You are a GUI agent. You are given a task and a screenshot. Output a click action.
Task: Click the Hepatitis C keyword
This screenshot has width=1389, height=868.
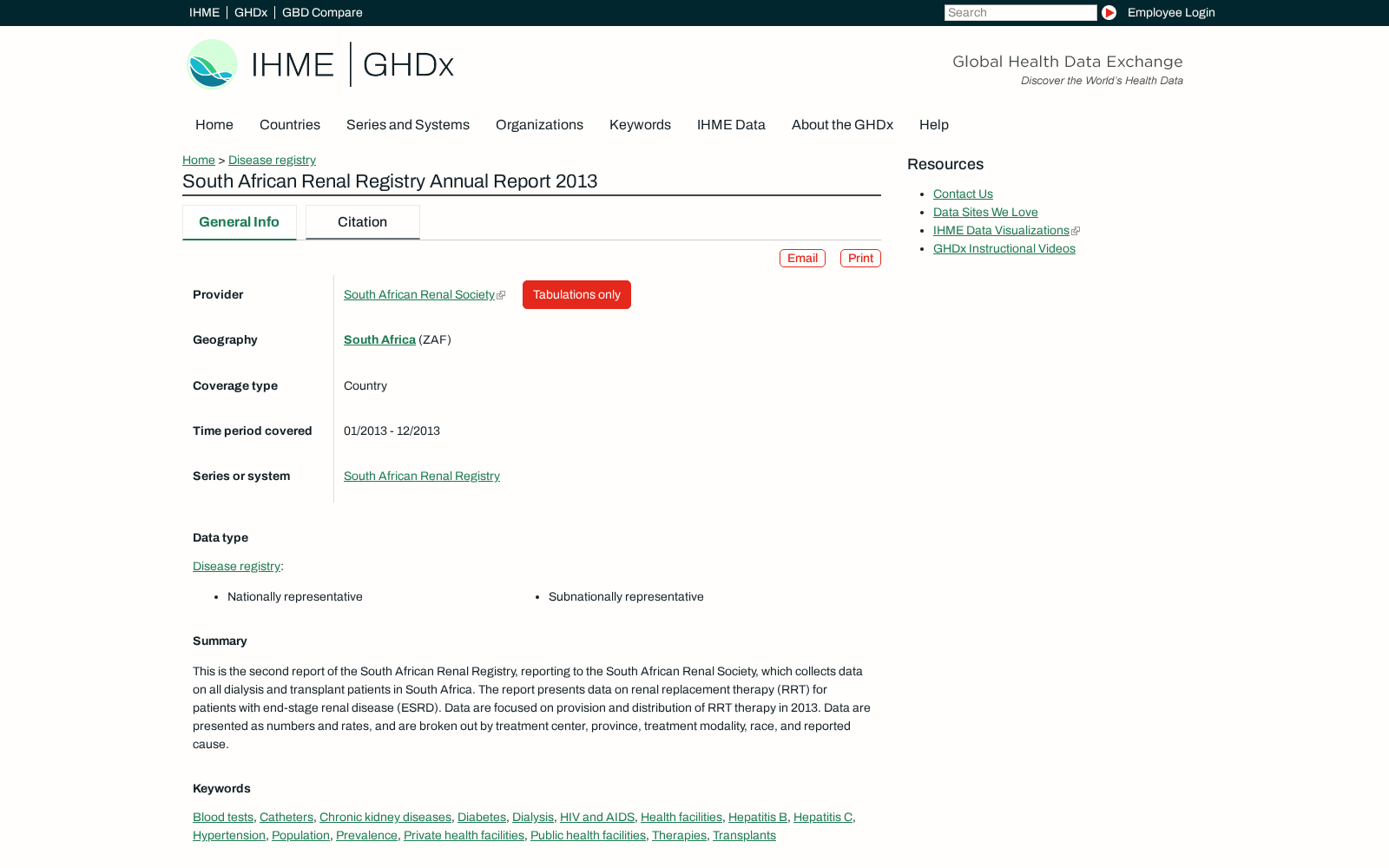coord(823,818)
